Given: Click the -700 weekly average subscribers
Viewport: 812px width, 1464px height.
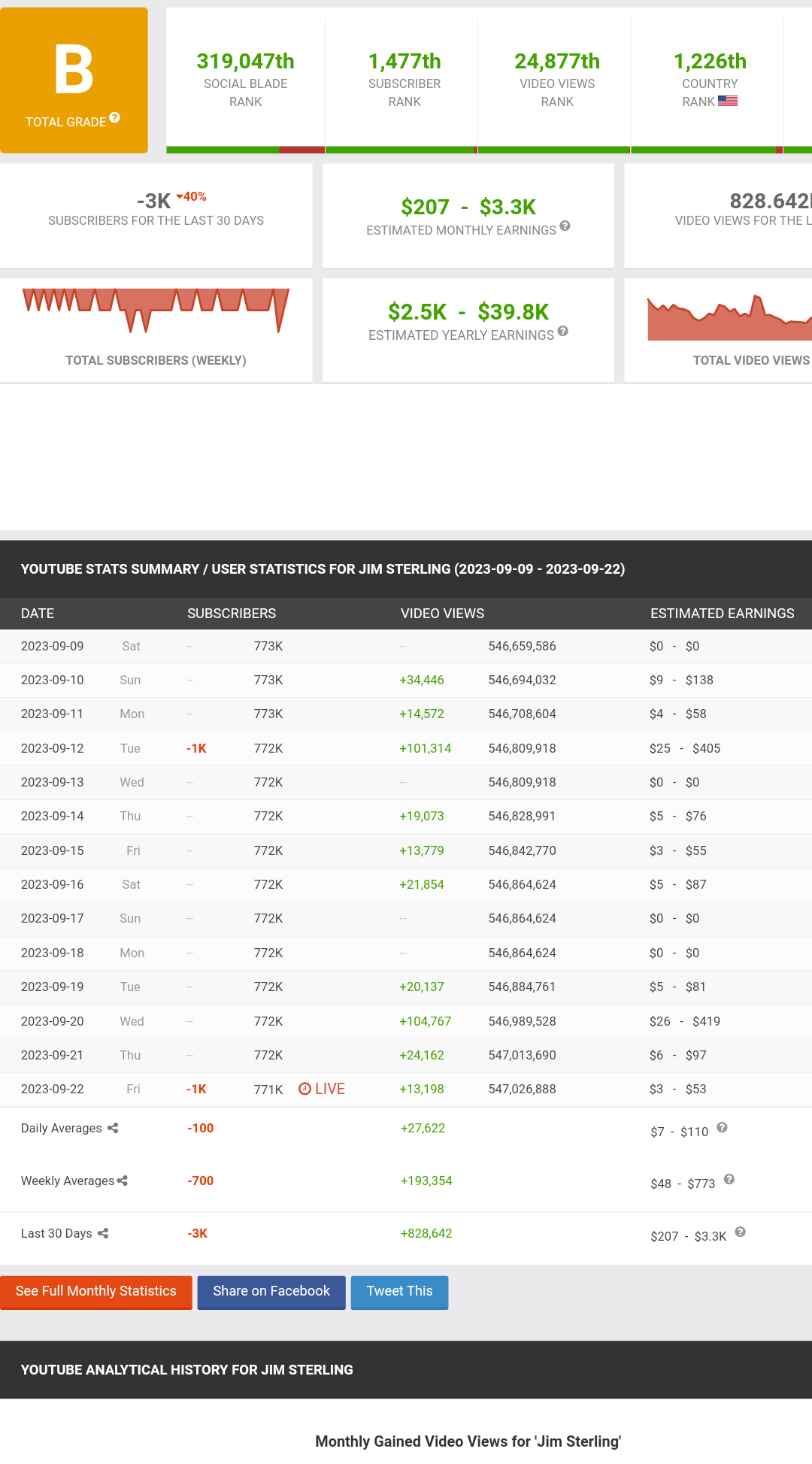Looking at the screenshot, I should point(201,1181).
